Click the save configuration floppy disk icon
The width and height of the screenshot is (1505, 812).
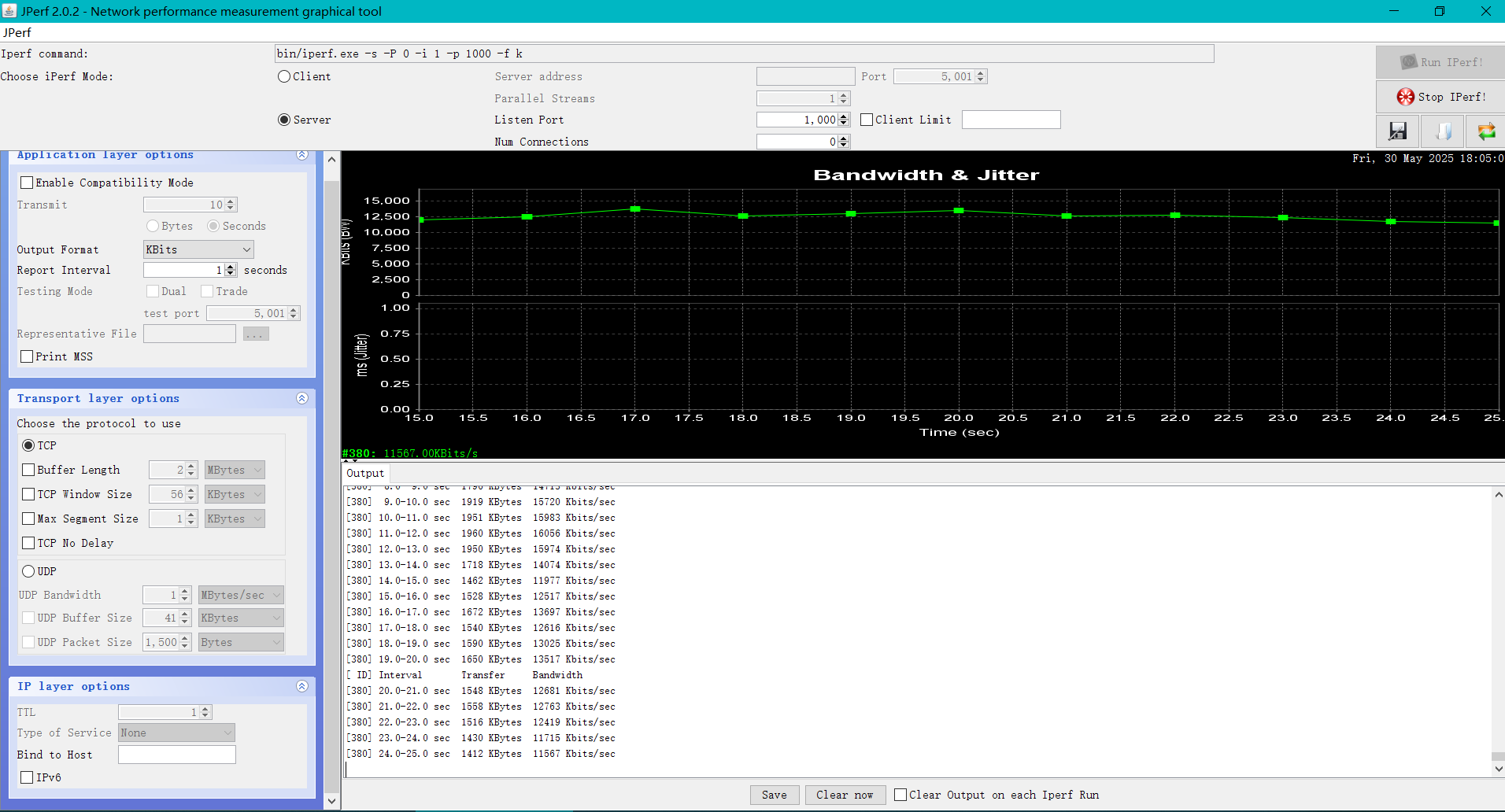coord(1397,131)
